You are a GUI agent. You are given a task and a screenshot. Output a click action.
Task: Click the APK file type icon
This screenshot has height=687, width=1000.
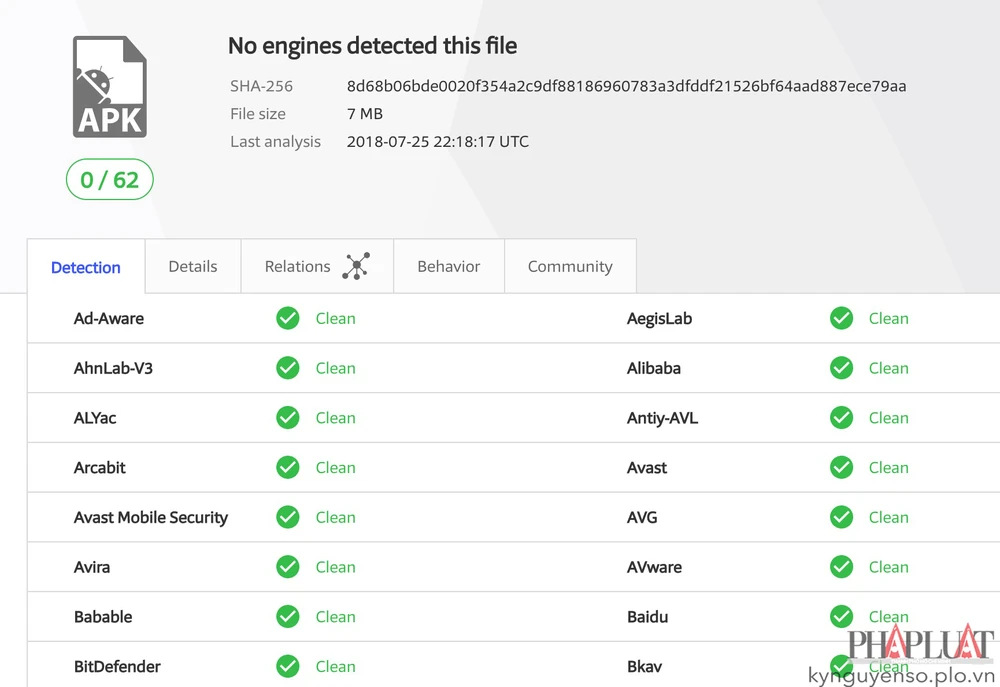pos(110,87)
